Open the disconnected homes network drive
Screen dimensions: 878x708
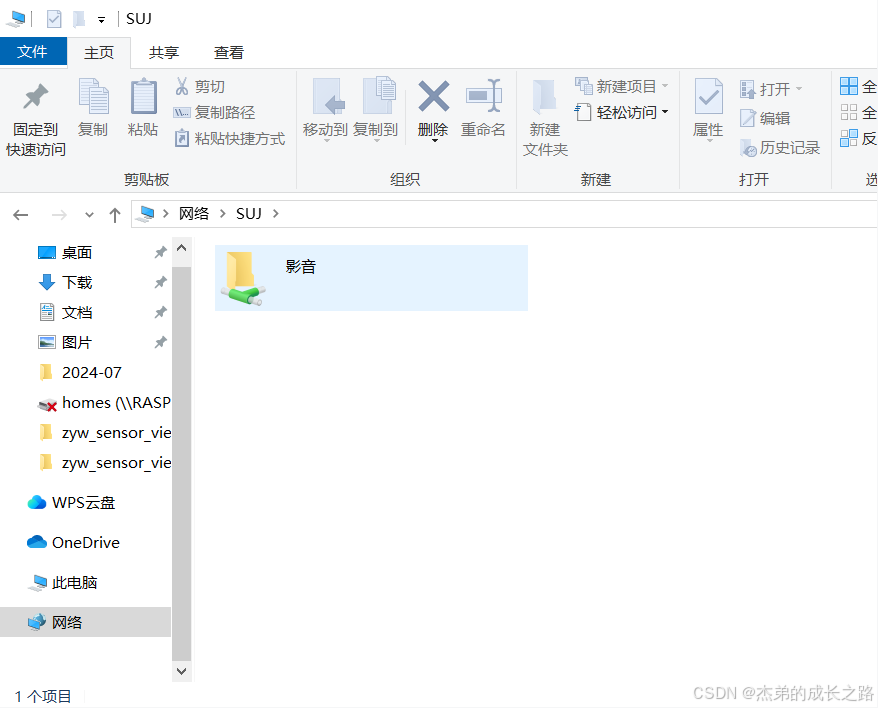pyautogui.click(x=104, y=403)
